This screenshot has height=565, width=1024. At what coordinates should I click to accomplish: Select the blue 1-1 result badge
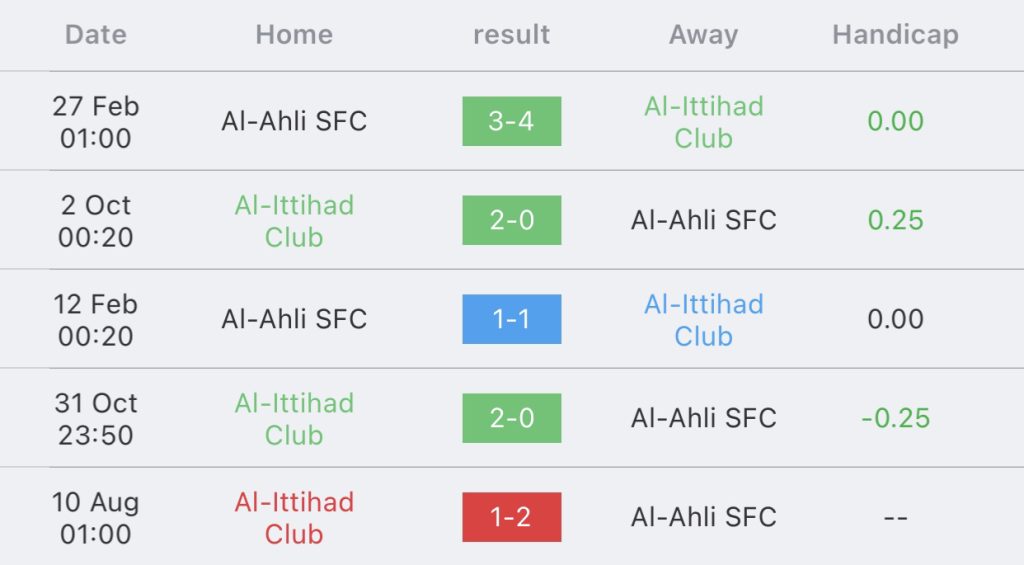point(511,319)
